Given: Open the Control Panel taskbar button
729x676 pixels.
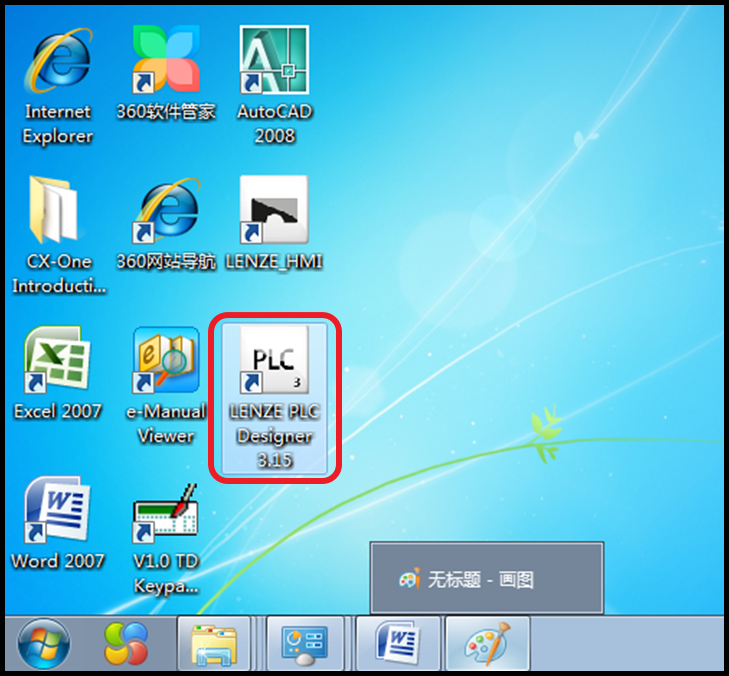Looking at the screenshot, I should click(x=305, y=644).
